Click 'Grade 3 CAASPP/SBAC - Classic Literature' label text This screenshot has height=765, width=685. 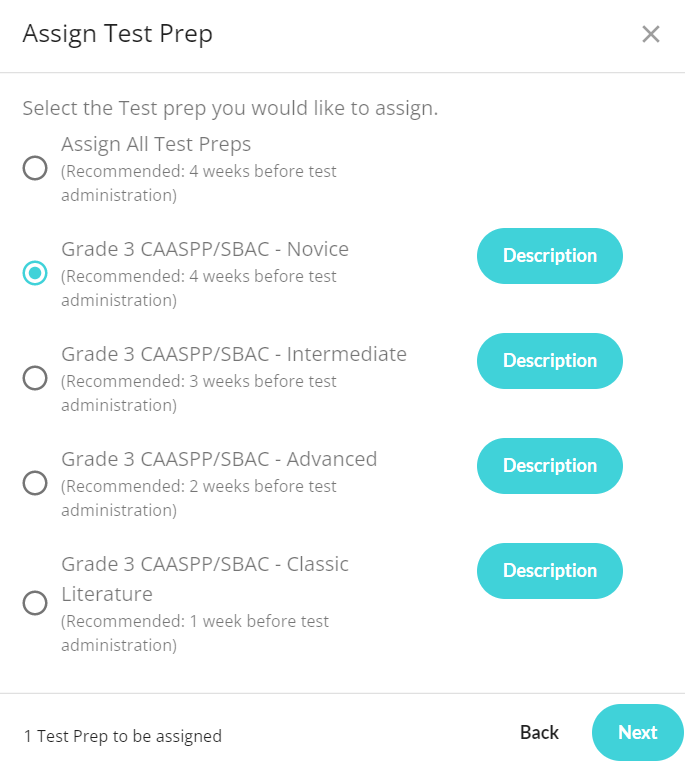(205, 579)
